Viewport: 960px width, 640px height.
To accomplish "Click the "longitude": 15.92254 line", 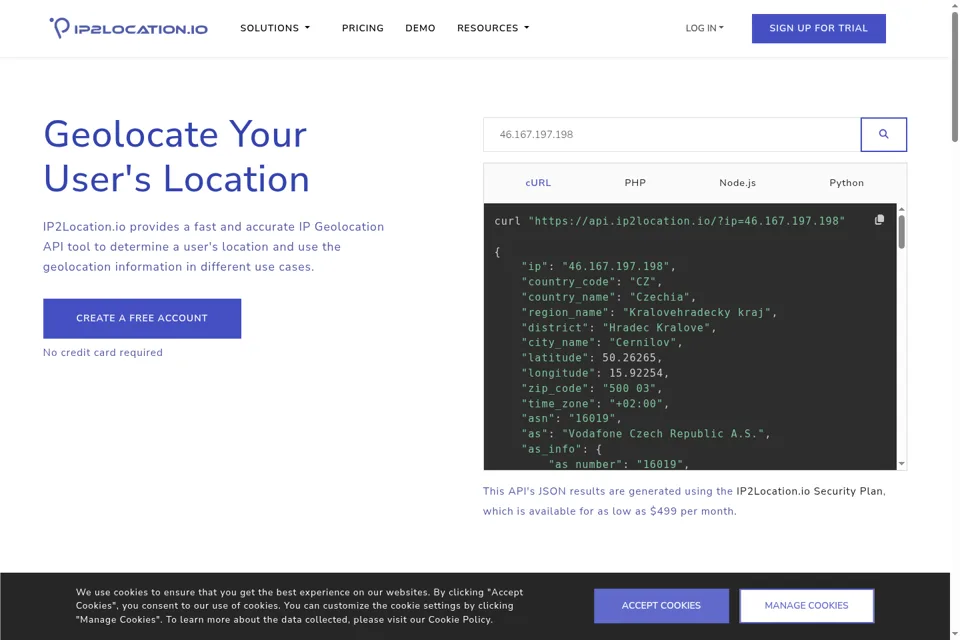I will (595, 373).
